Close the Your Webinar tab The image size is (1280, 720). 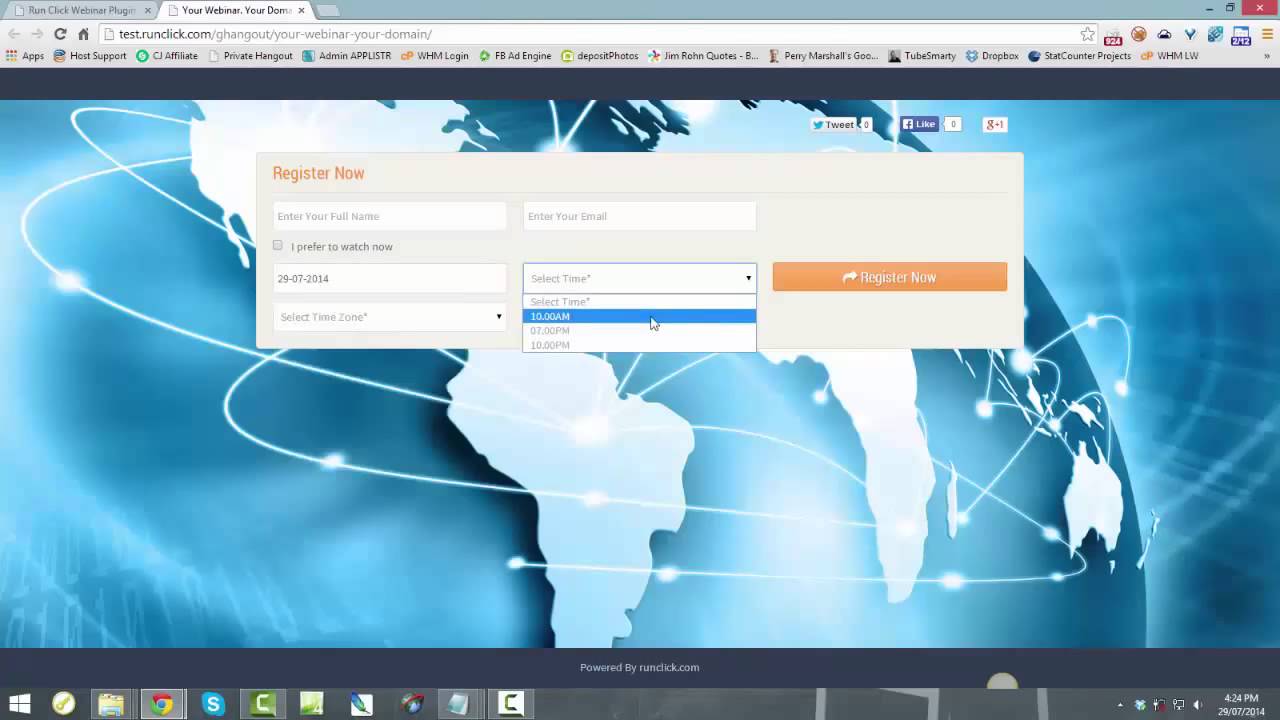point(301,10)
